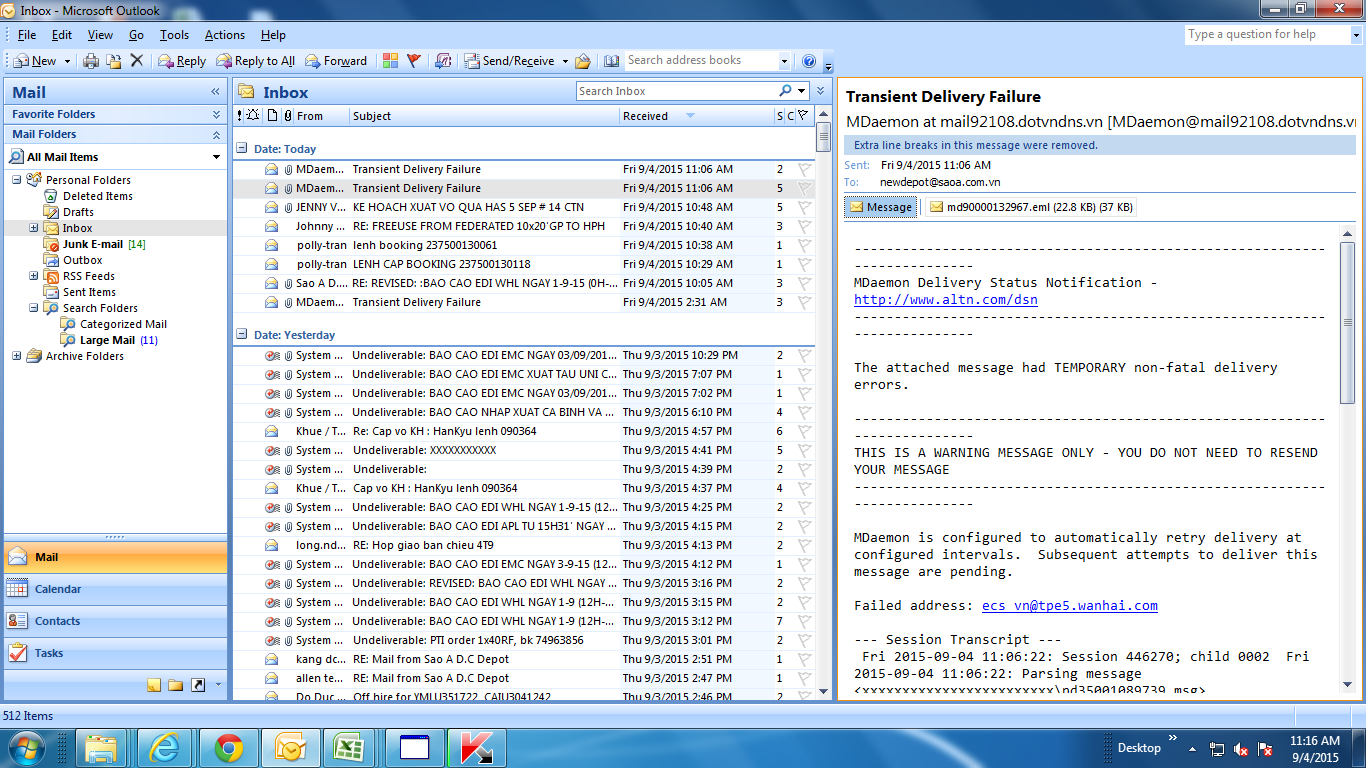Screen dimensions: 1366x768
Task: Toggle flag on JENNY VU message
Action: (x=803, y=207)
